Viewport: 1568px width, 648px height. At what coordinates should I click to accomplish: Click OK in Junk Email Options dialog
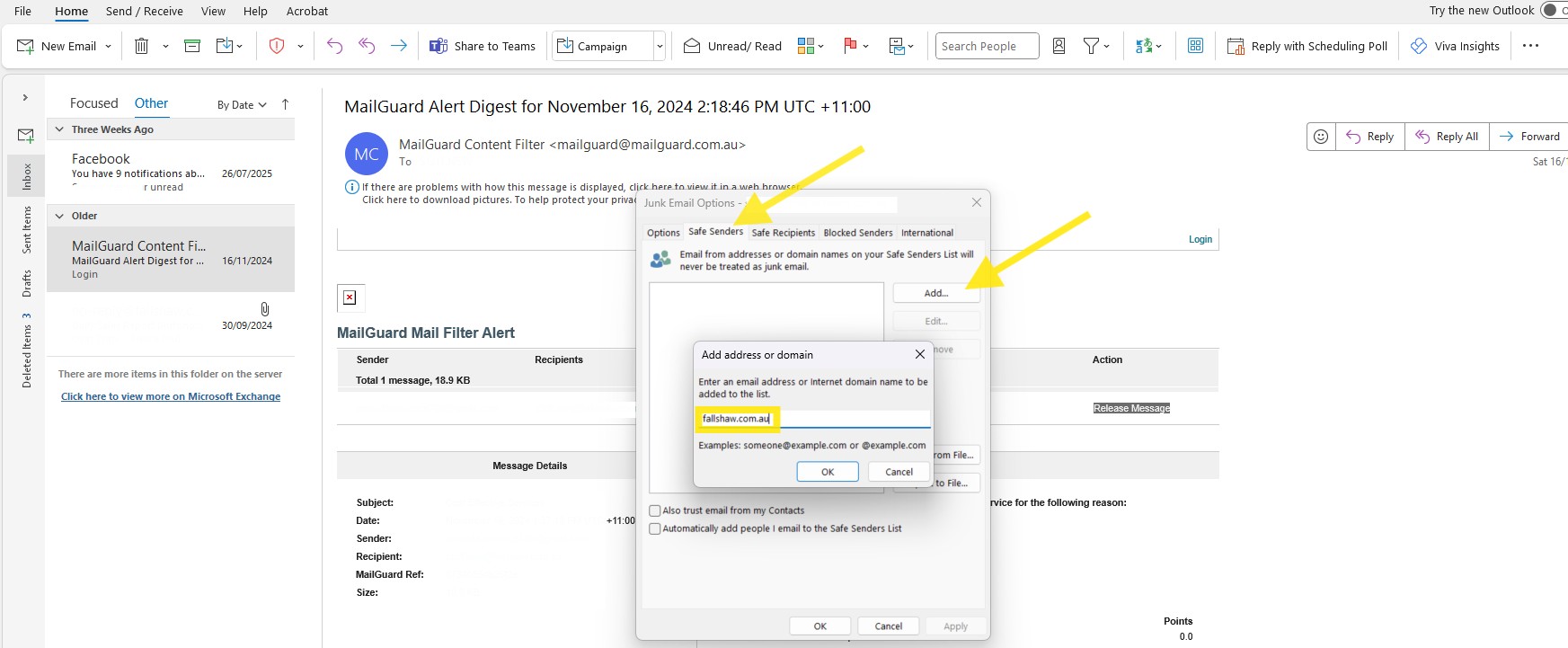click(x=820, y=626)
